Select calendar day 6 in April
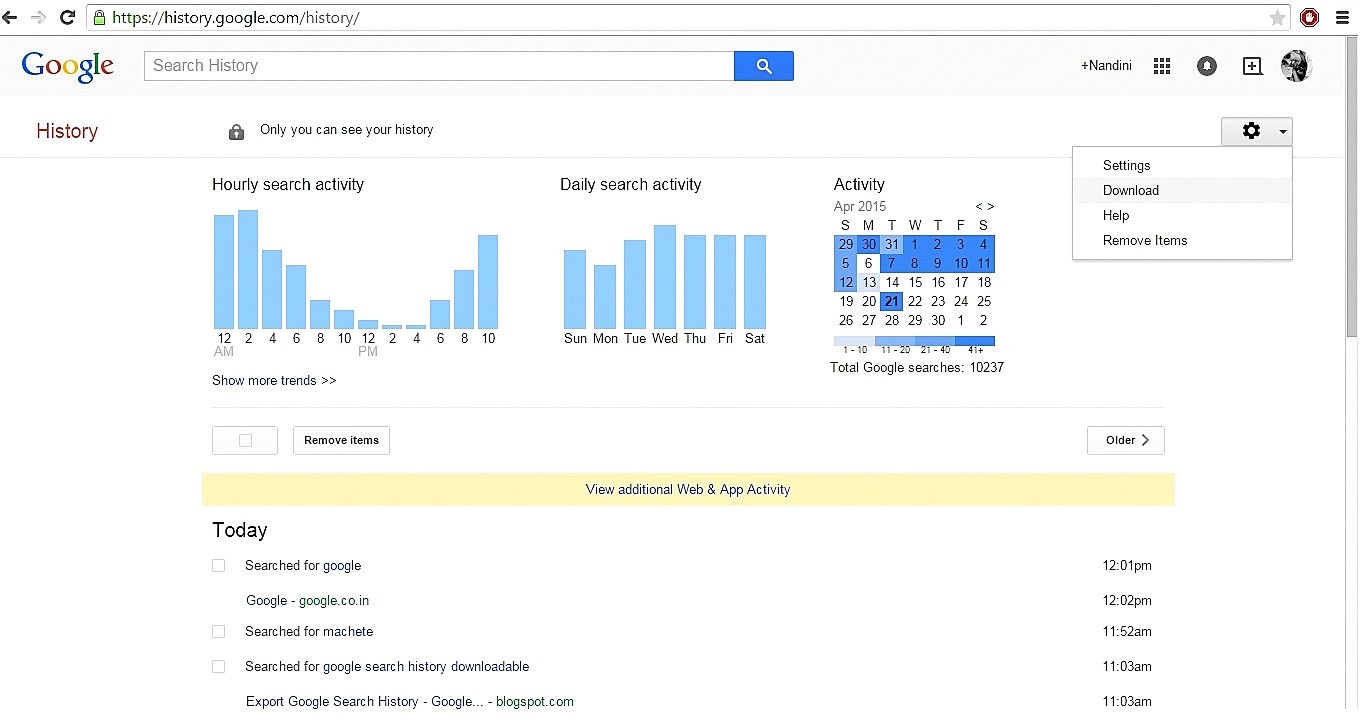1366x724 pixels. point(868,263)
